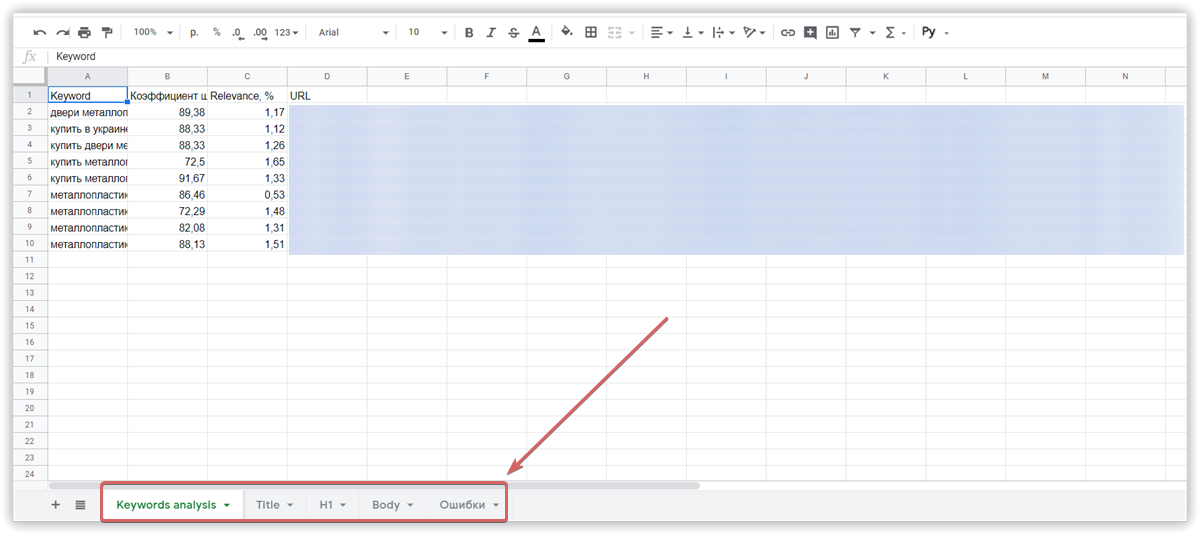This screenshot has height=535, width=1200.
Task: Open the functions sigma menu
Action: (x=889, y=32)
